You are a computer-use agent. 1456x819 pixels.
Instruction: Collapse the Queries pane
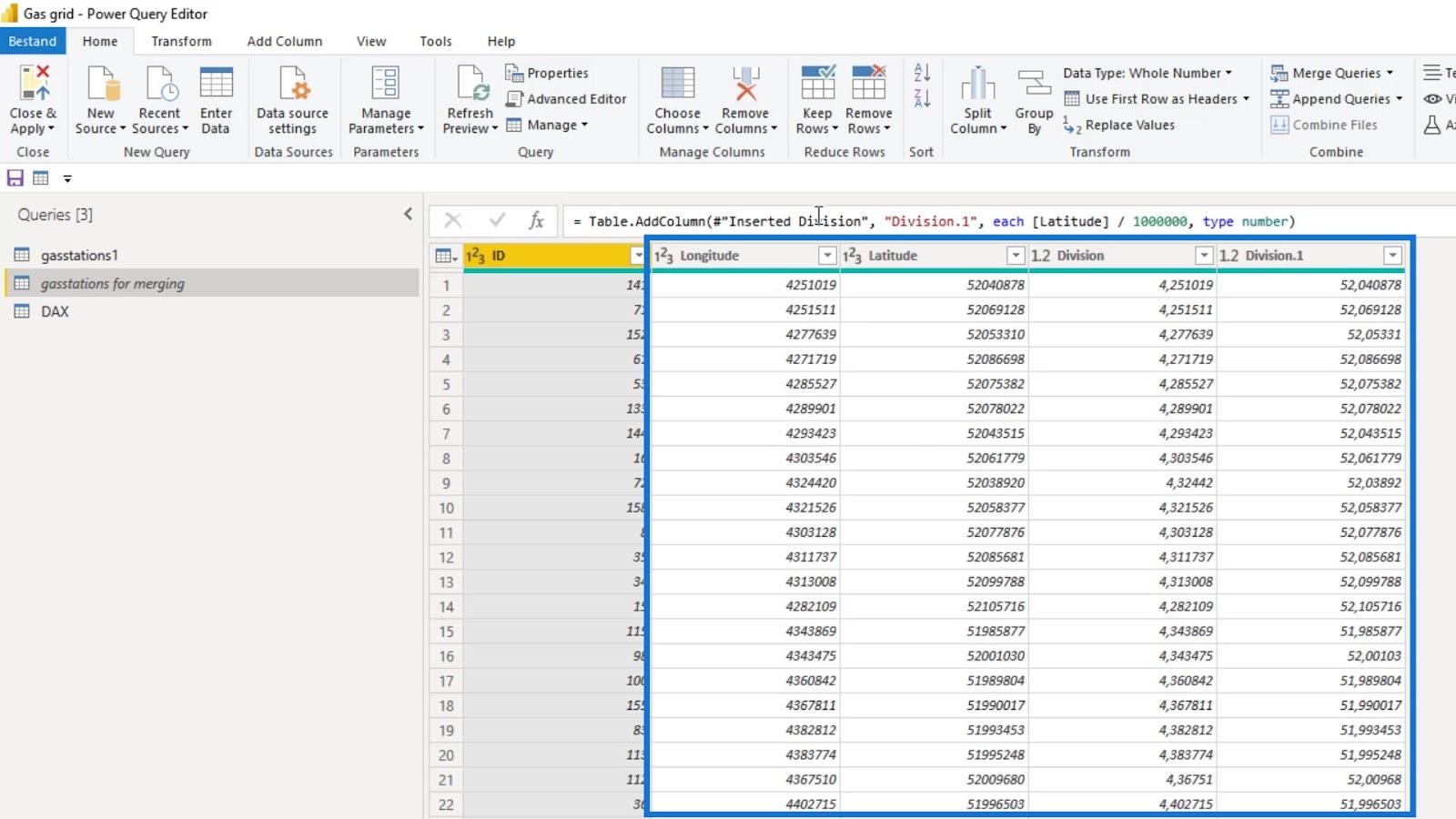[x=408, y=214]
